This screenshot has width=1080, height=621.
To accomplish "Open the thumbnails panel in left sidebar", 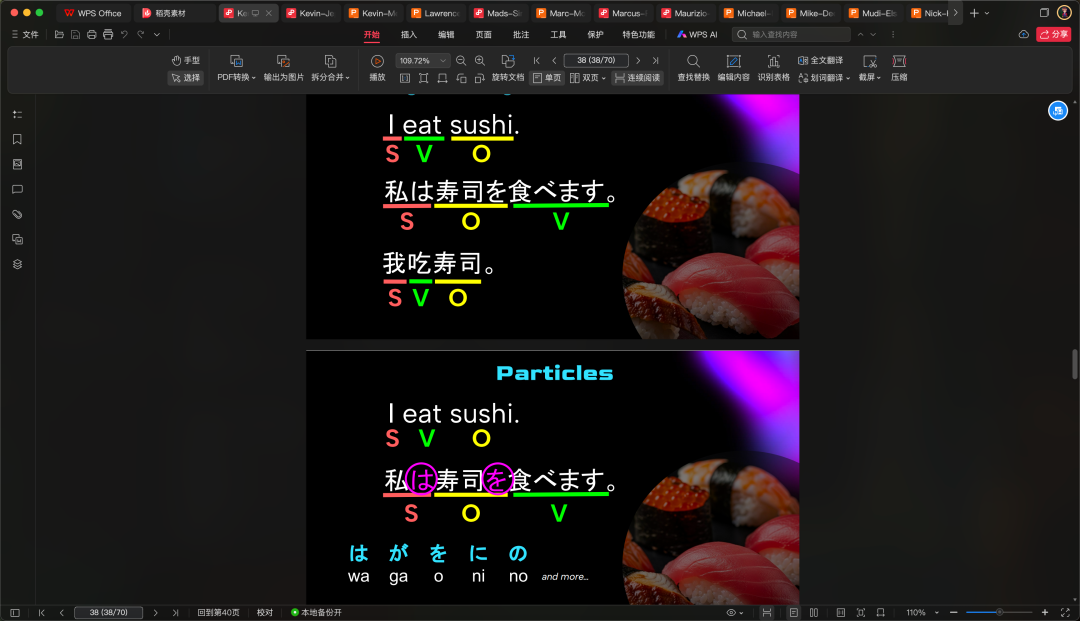I will point(17,165).
